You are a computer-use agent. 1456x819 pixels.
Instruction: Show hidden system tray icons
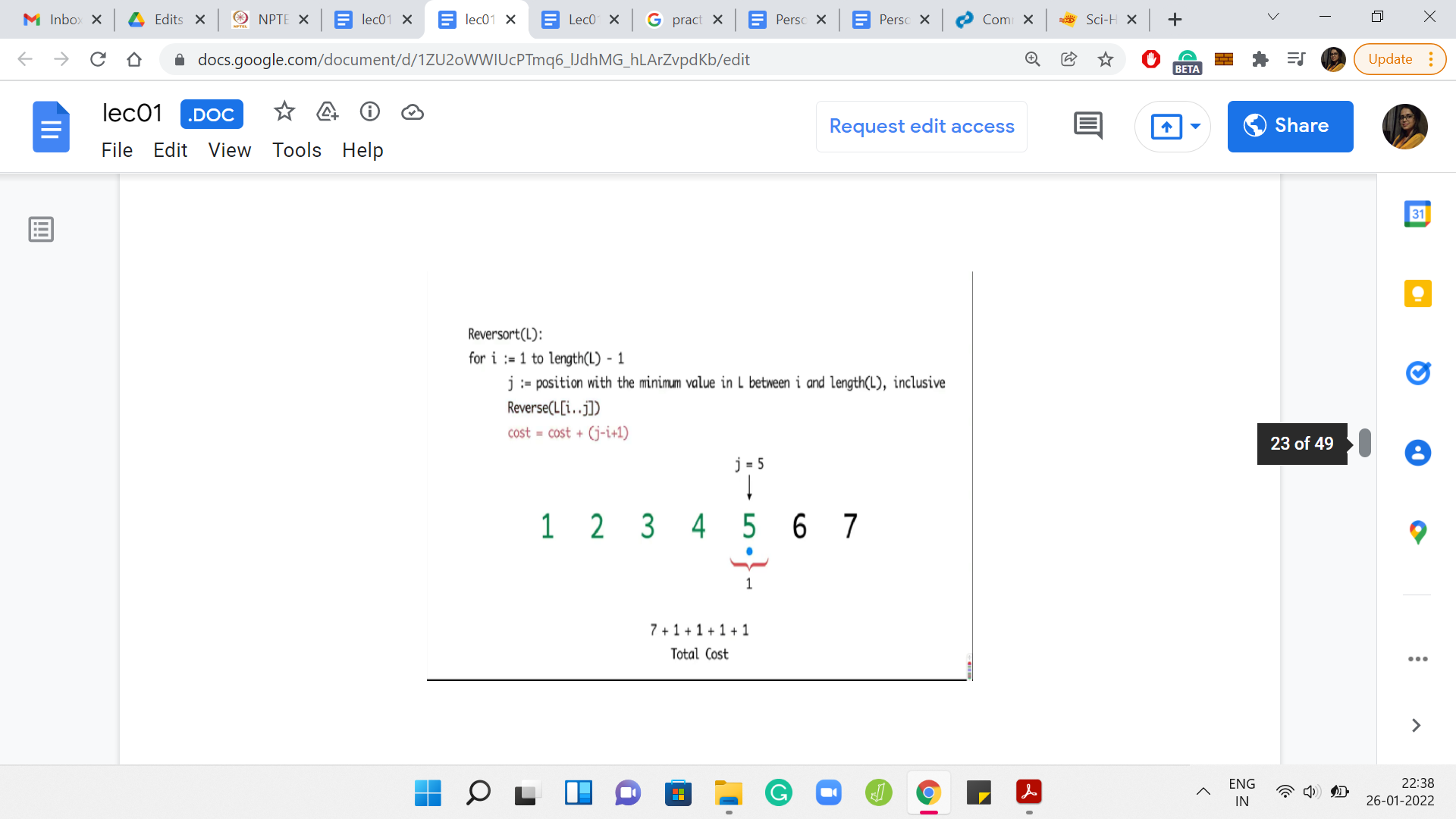[1203, 792]
